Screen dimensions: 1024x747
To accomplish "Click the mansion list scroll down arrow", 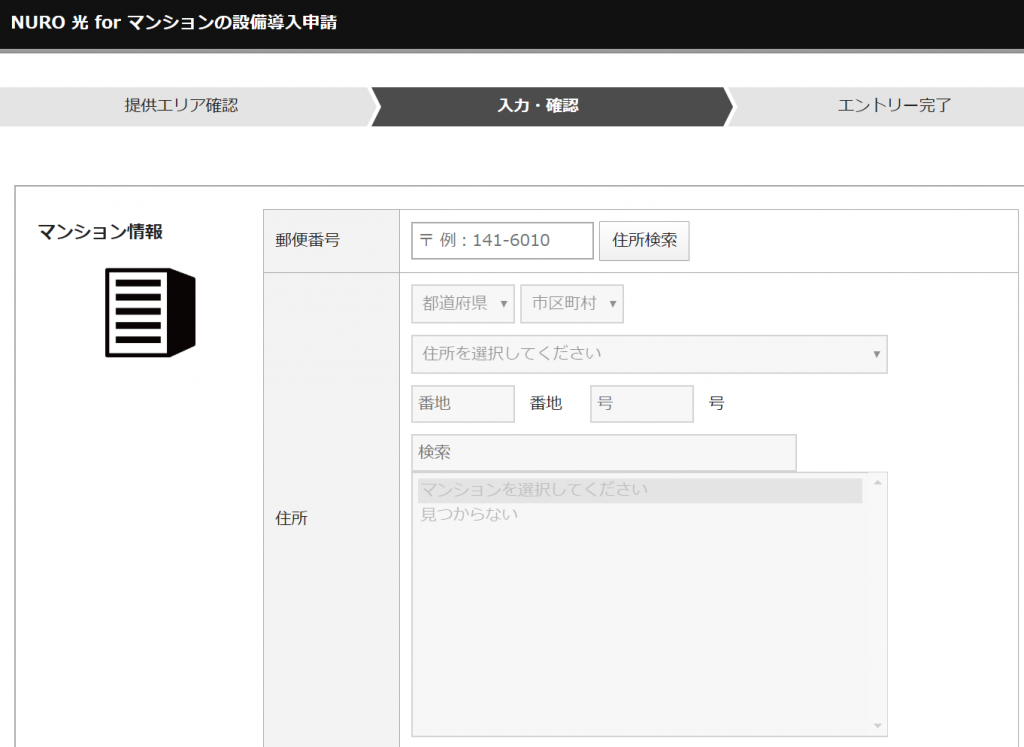I will pyautogui.click(x=878, y=725).
